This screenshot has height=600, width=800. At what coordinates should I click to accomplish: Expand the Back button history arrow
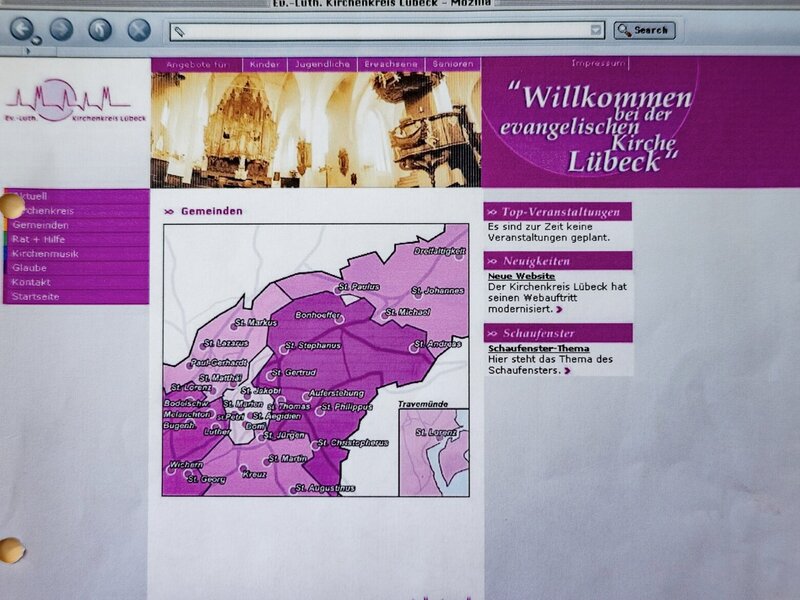[37, 41]
